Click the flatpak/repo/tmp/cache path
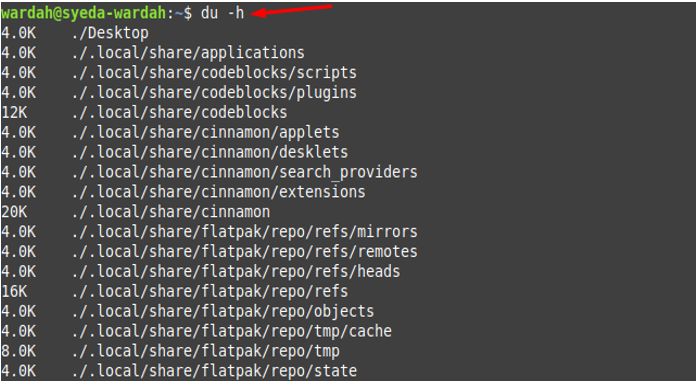 click(x=231, y=331)
